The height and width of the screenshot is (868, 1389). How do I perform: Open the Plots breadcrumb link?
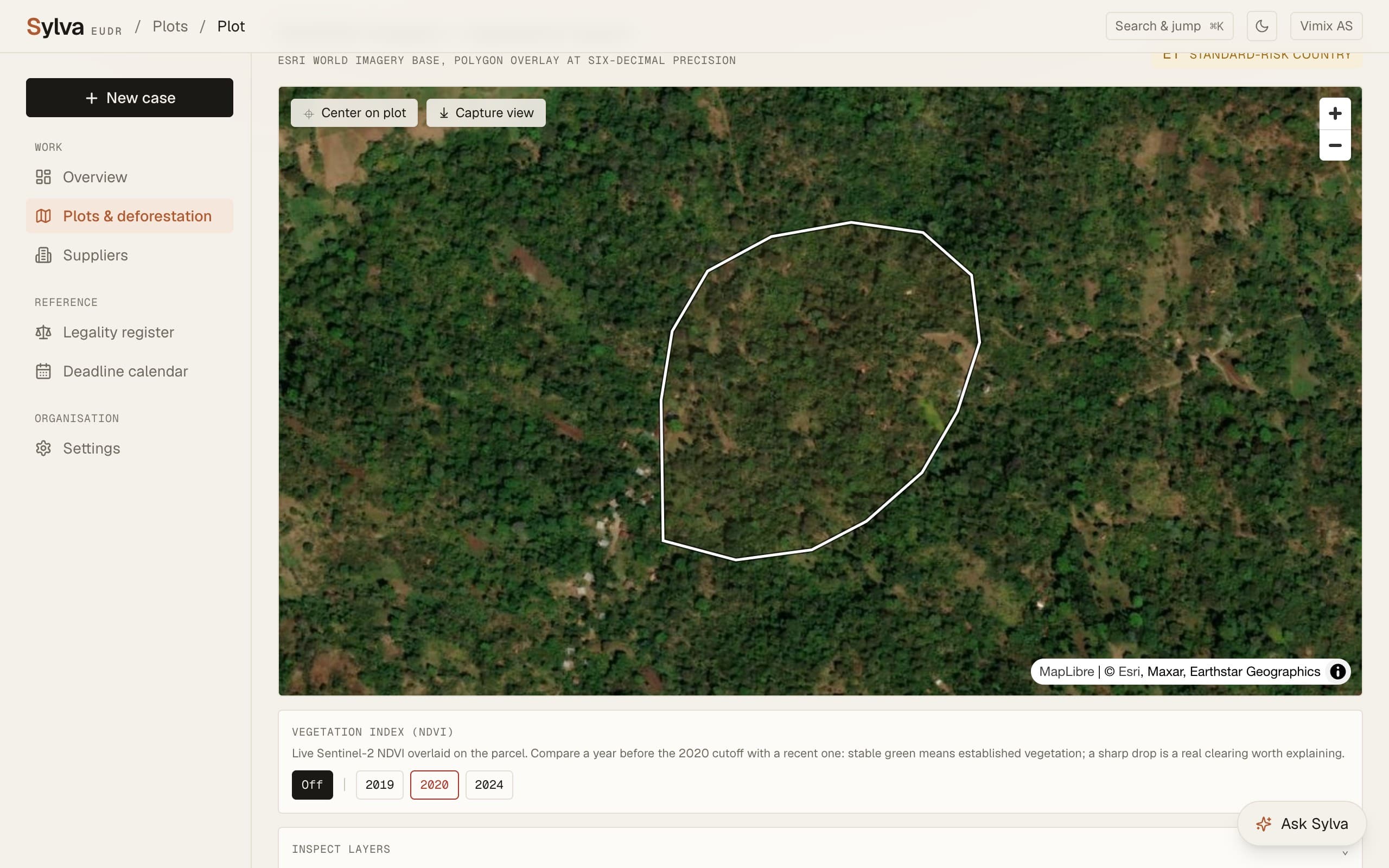coord(170,27)
